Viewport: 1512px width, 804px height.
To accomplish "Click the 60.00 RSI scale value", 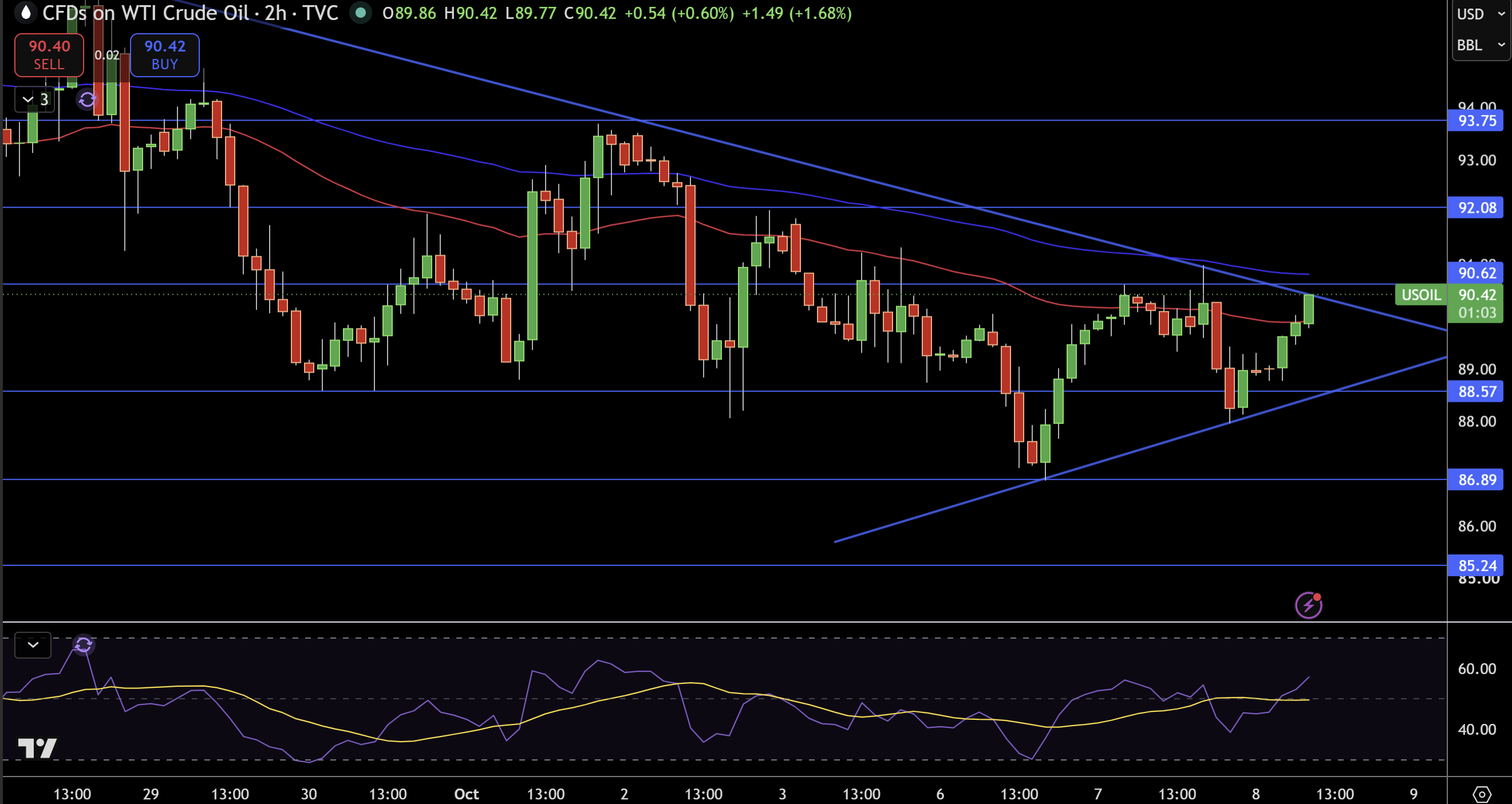I will 1477,669.
